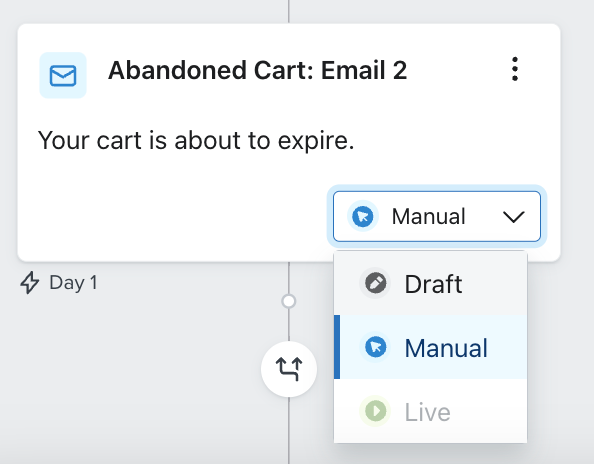
Task: Click the cursor icon inside status box
Action: [363, 216]
